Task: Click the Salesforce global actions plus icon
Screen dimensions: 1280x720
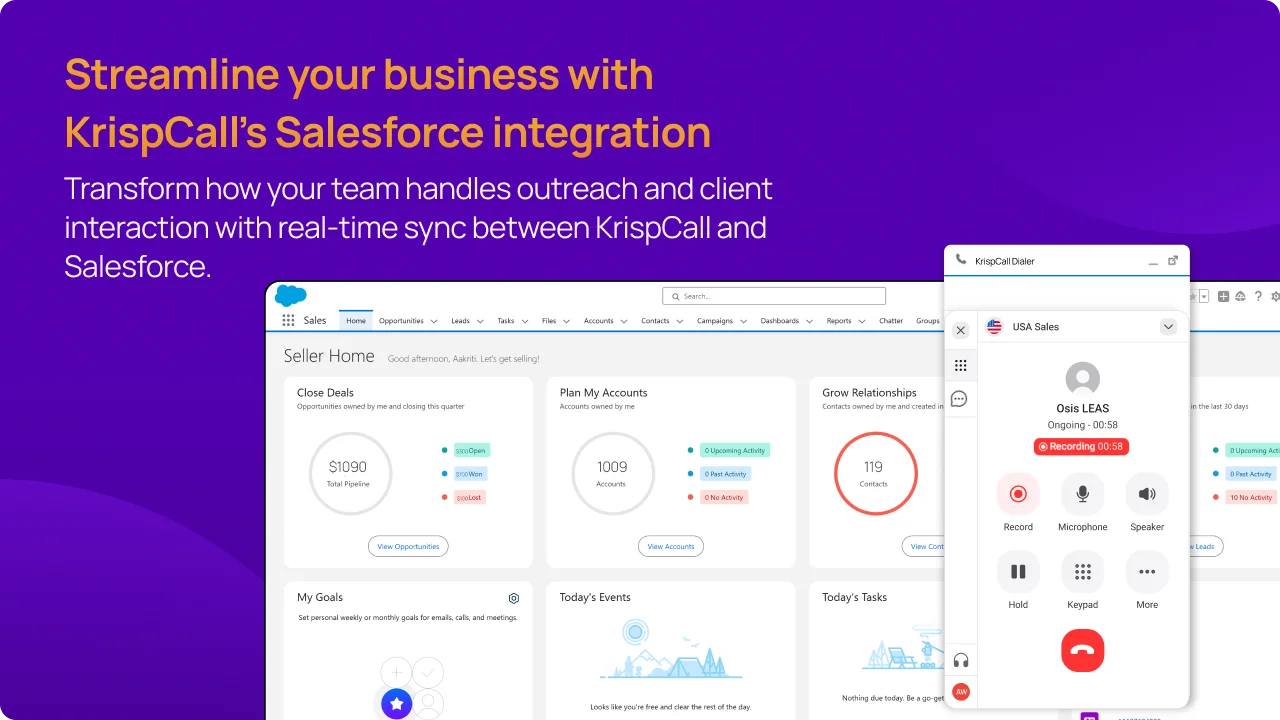Action: coord(1224,296)
